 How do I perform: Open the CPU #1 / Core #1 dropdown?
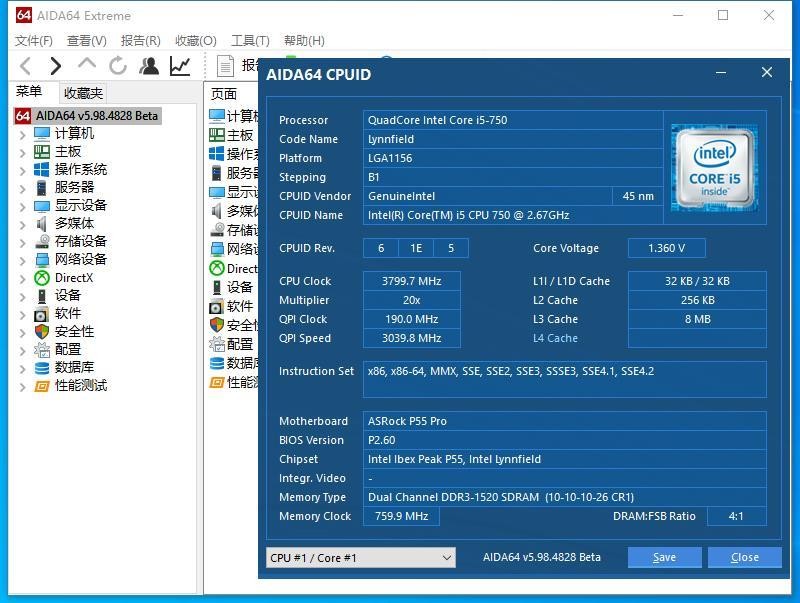(x=360, y=557)
